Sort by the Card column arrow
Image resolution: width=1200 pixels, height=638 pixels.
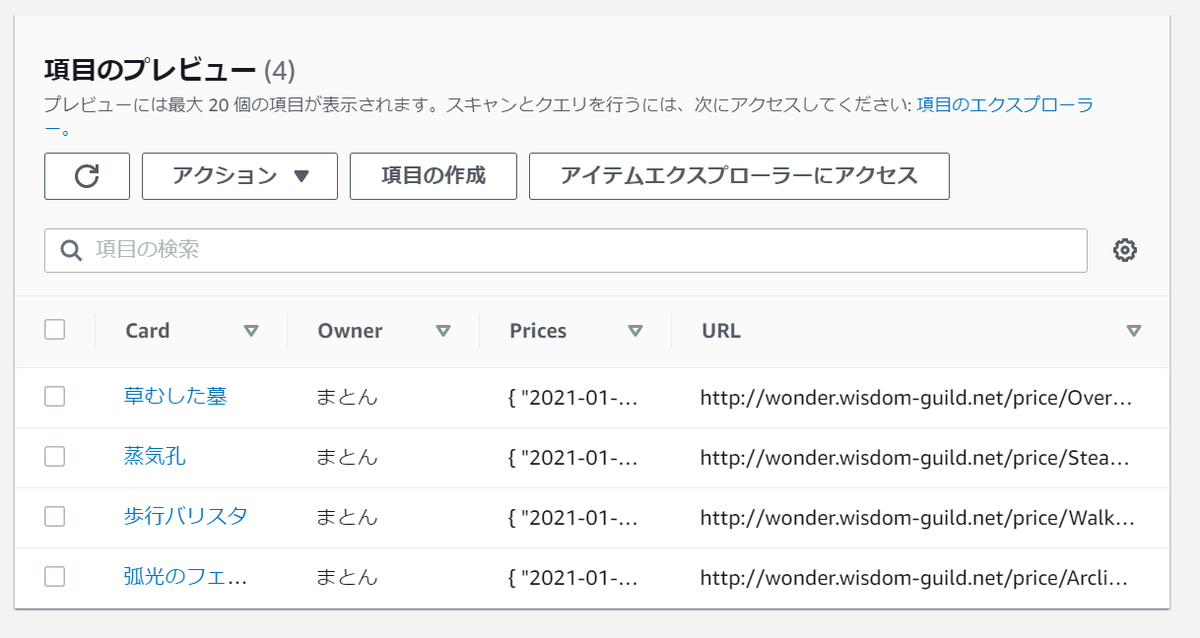tap(251, 331)
